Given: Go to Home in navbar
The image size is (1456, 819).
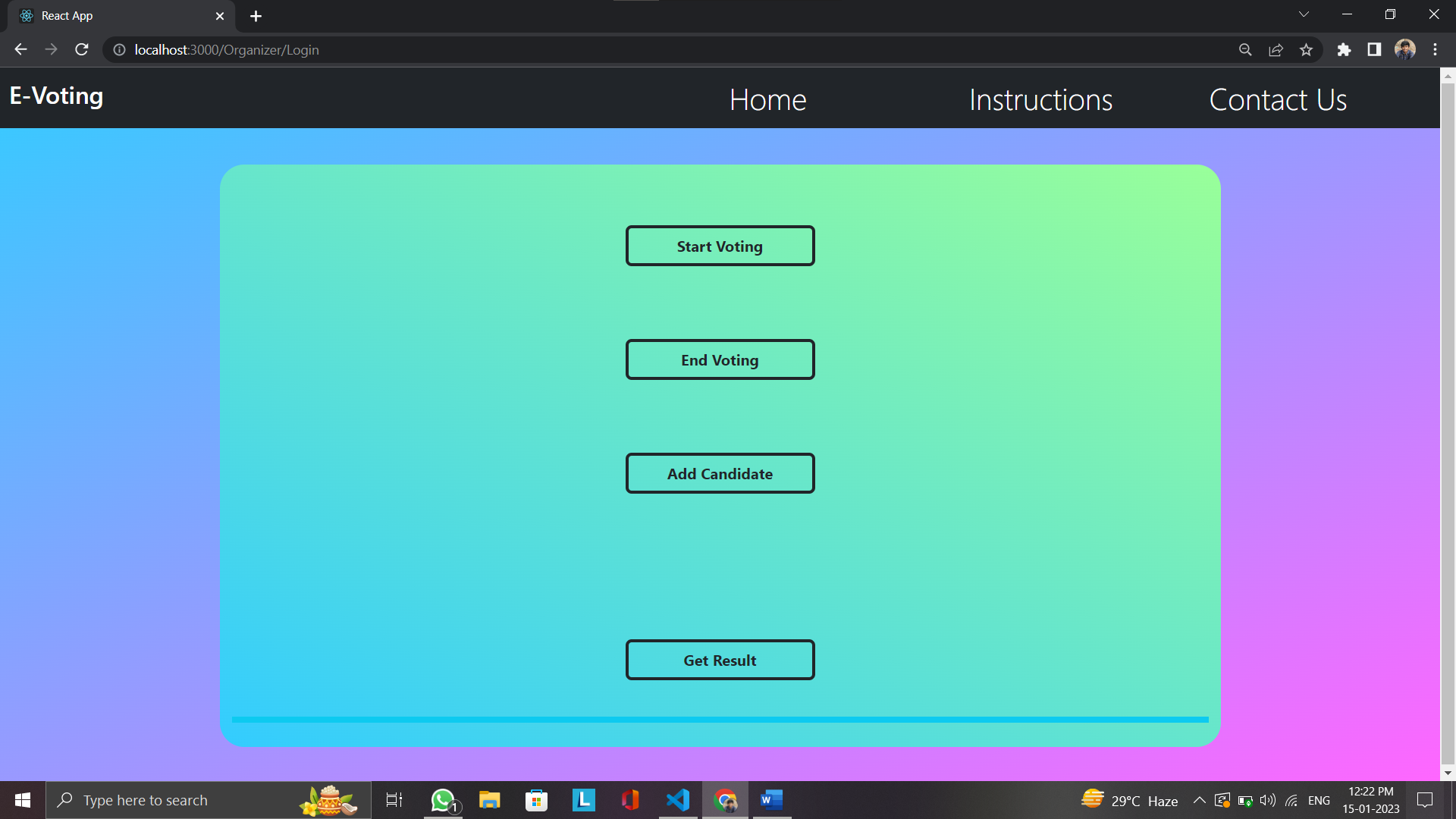Looking at the screenshot, I should [767, 100].
